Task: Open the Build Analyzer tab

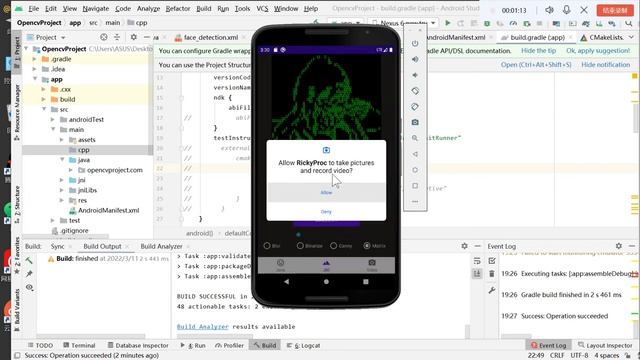Action: pyautogui.click(x=161, y=246)
